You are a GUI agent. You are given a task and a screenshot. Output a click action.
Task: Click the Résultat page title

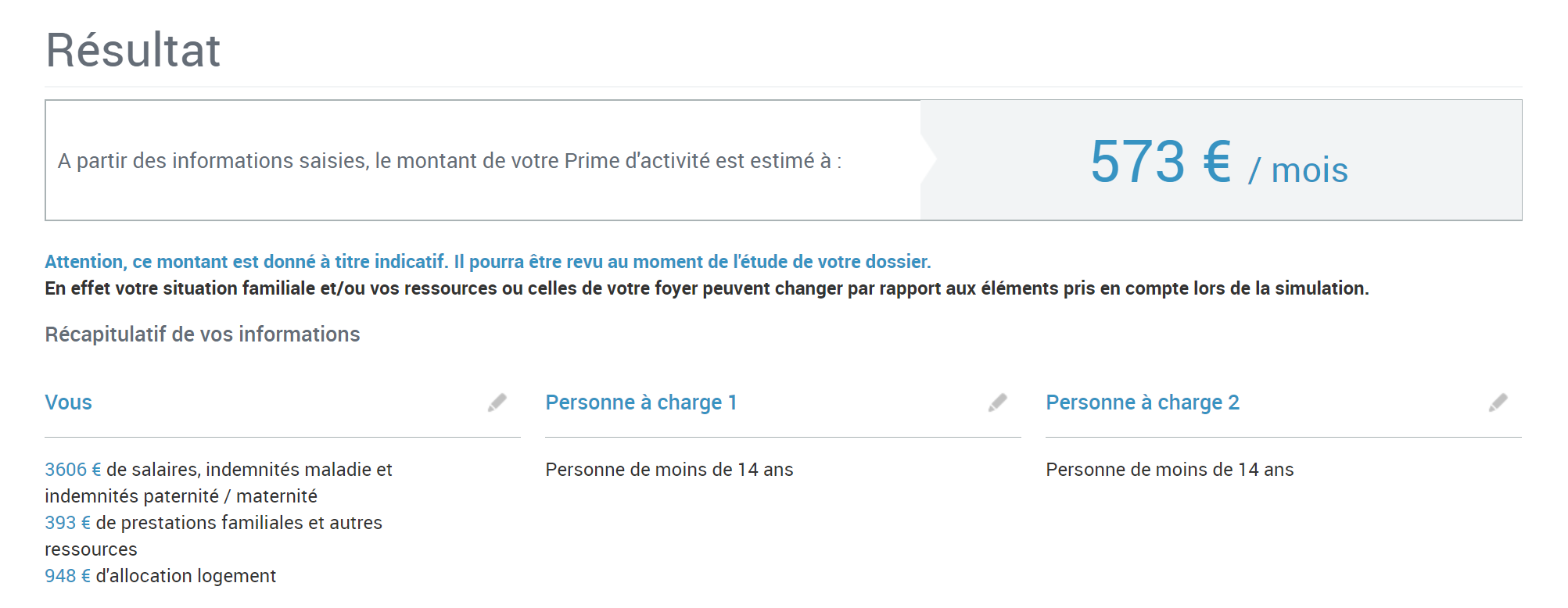pos(133,50)
